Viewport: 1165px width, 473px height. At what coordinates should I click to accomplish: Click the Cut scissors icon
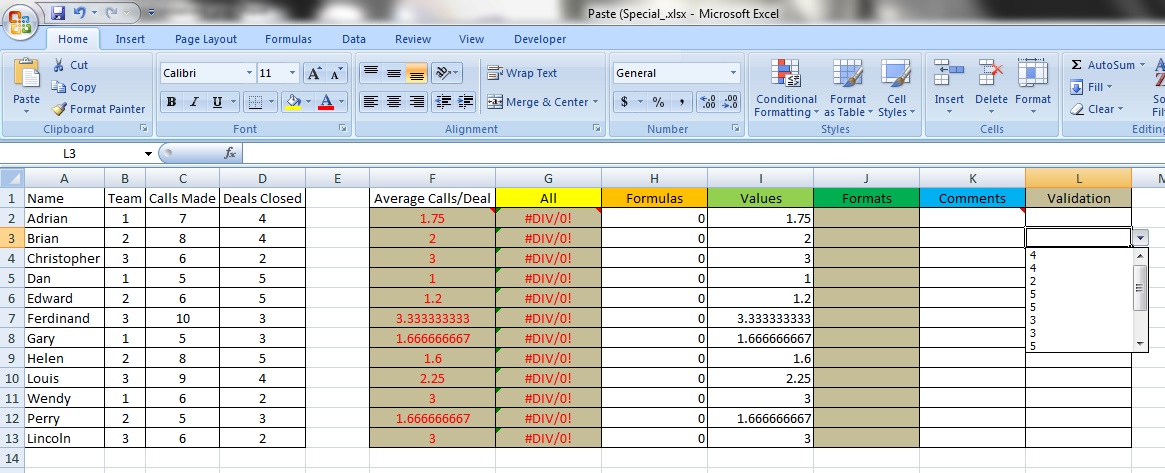(x=59, y=65)
